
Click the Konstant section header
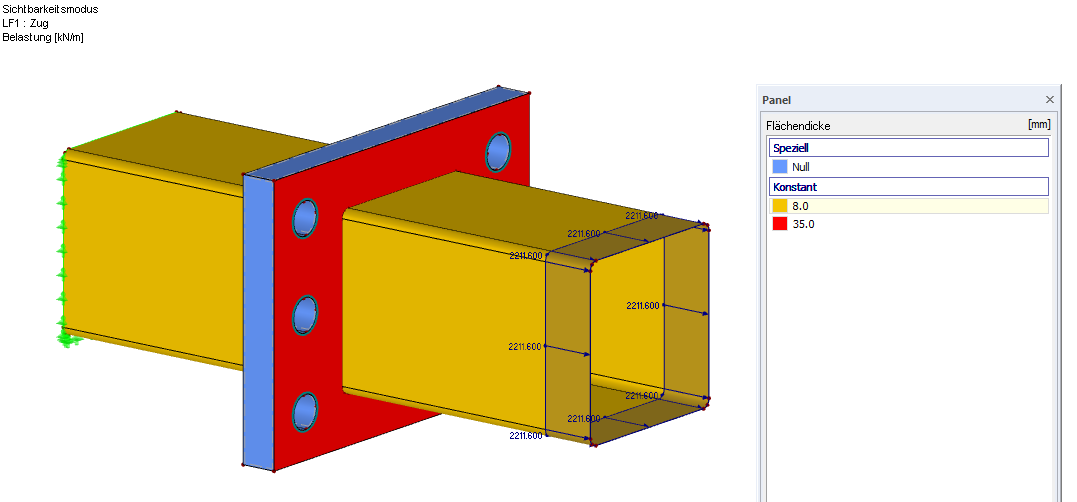pos(908,186)
